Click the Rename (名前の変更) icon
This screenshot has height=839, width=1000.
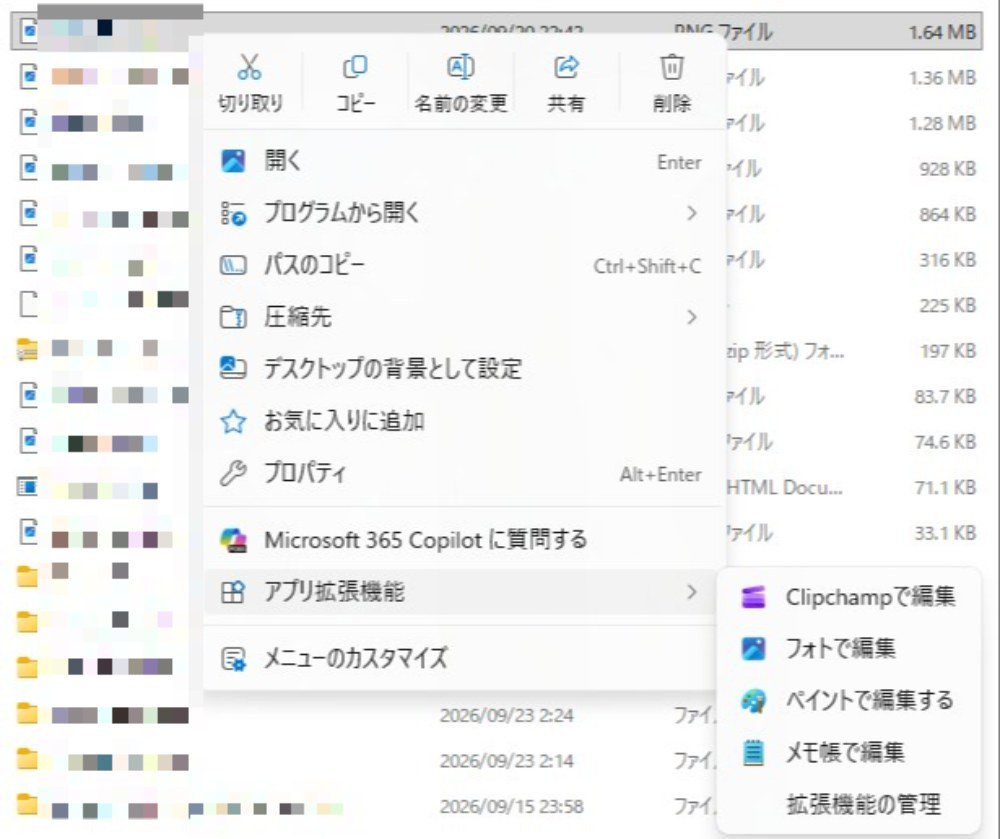[x=460, y=66]
